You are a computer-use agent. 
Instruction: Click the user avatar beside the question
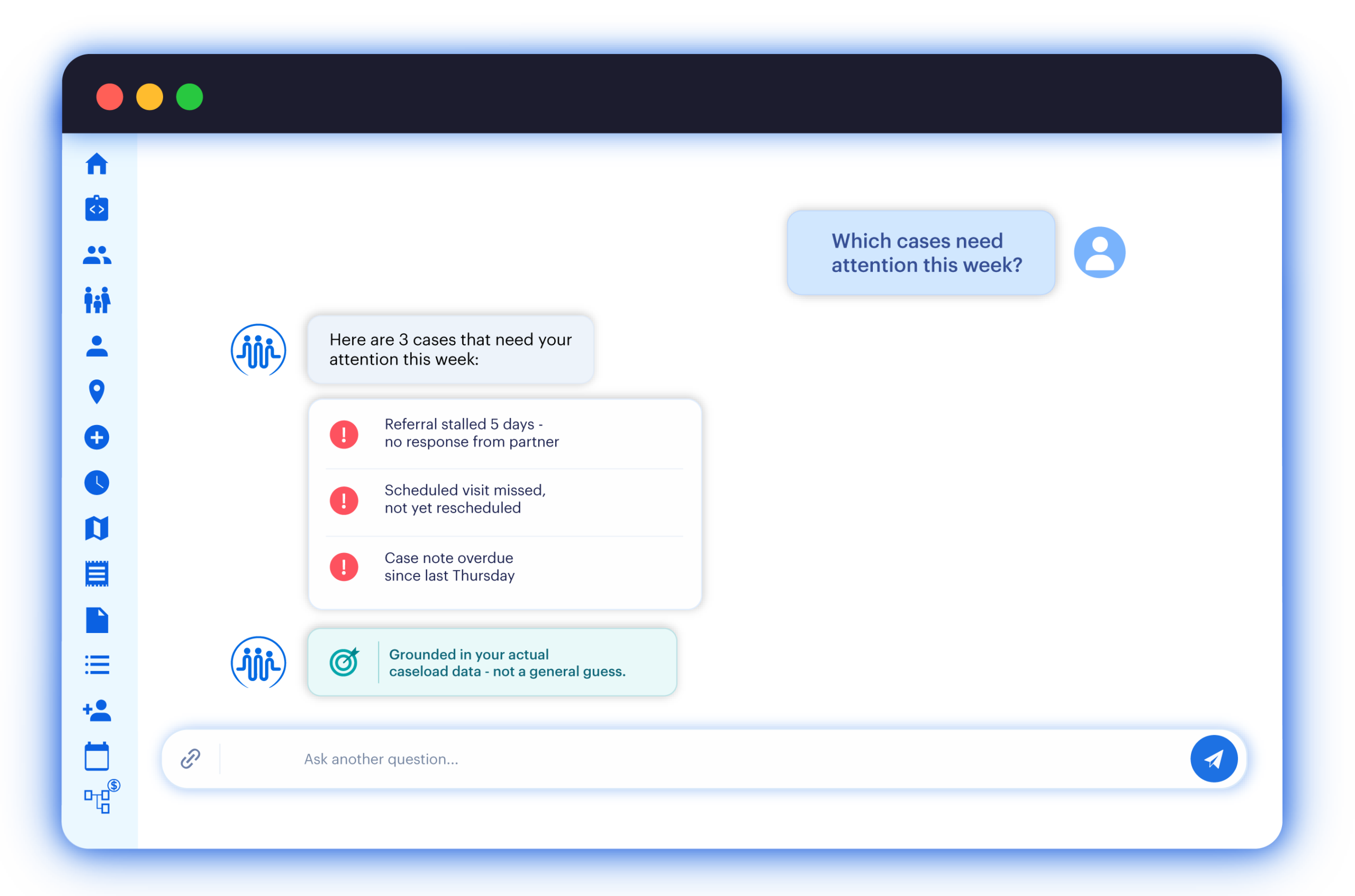[1099, 252]
